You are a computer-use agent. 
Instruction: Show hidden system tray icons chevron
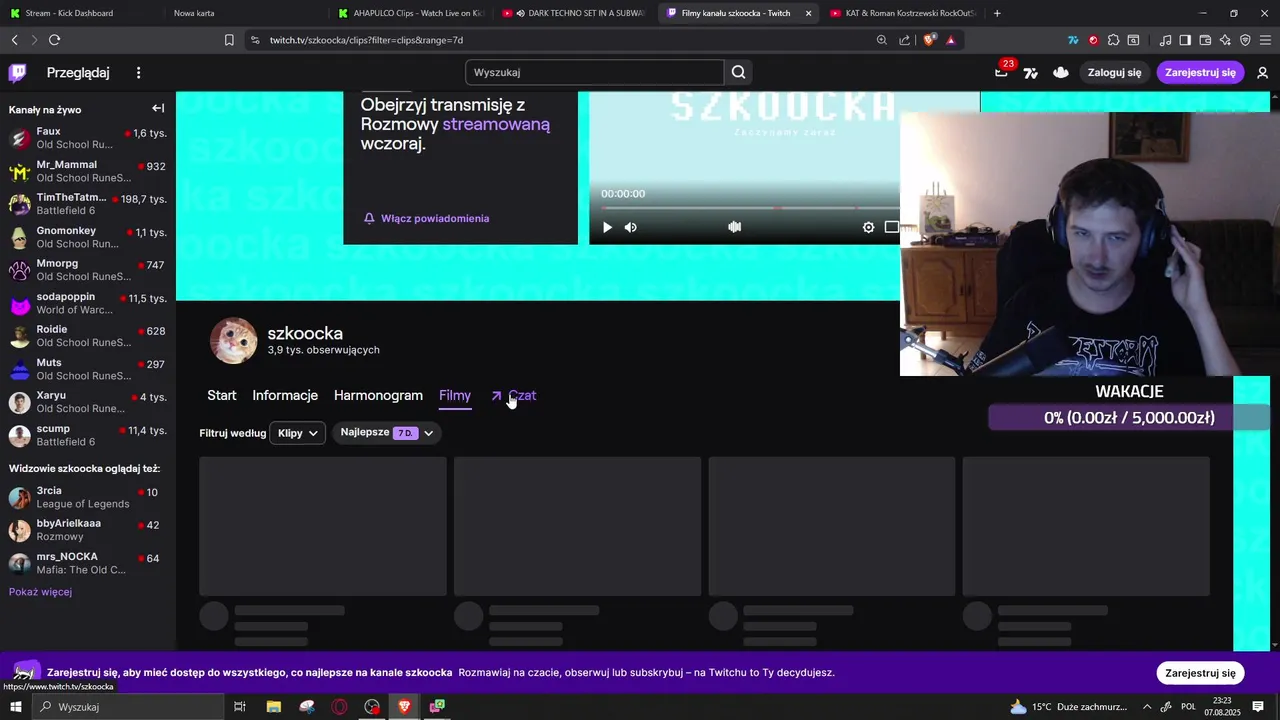(1147, 707)
